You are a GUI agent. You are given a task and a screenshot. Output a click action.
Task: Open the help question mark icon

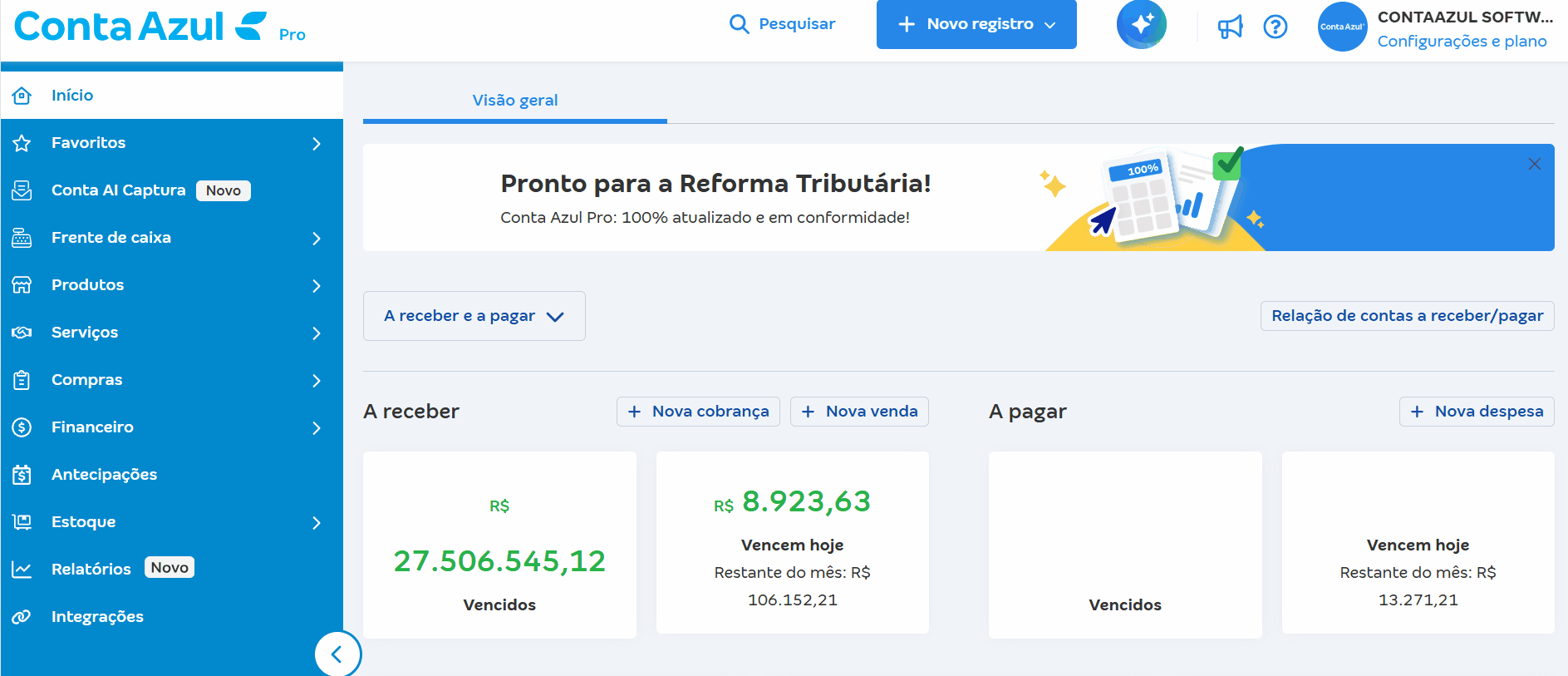1276,27
